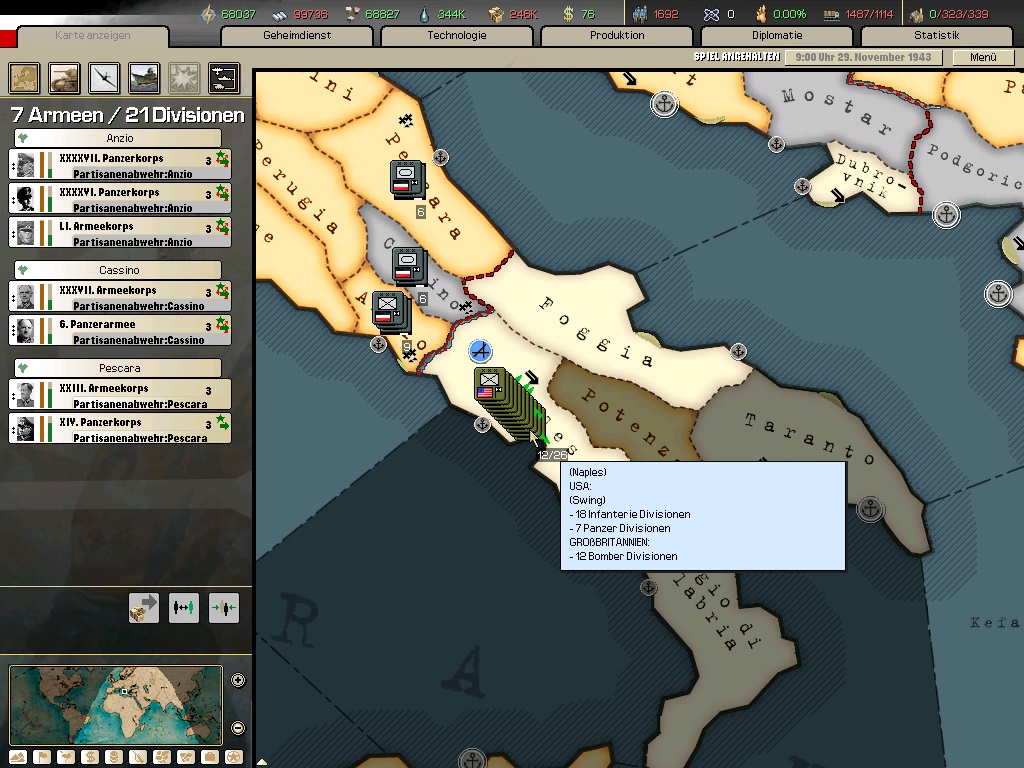Select the 6. Panzerarmee unit row
The width and height of the screenshot is (1024, 768).
120,330
